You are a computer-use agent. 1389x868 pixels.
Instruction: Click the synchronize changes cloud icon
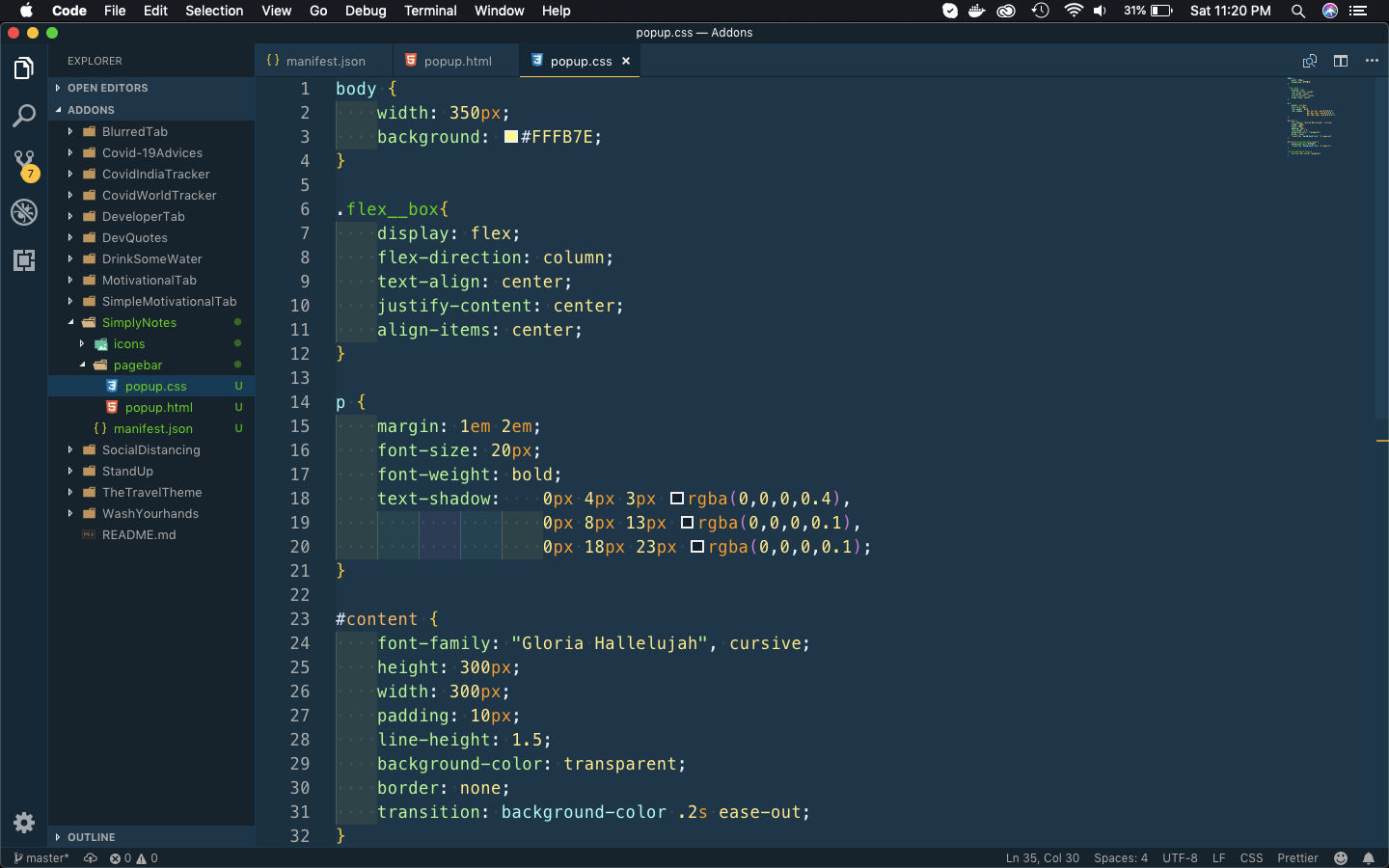pyautogui.click(x=91, y=858)
